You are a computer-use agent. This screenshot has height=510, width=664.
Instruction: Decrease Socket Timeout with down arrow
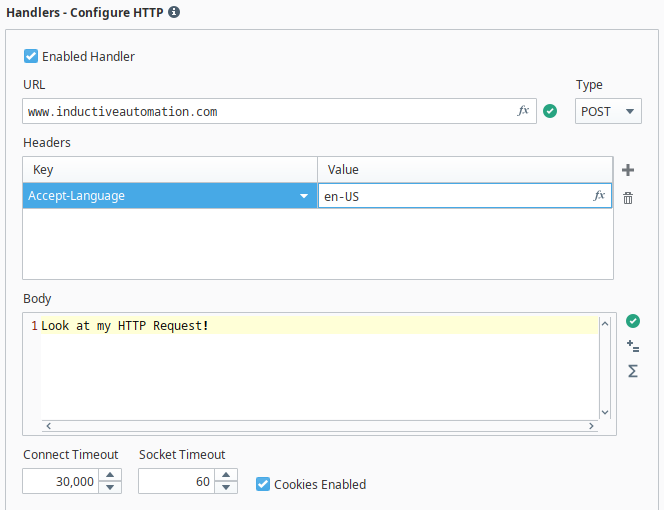point(226,487)
